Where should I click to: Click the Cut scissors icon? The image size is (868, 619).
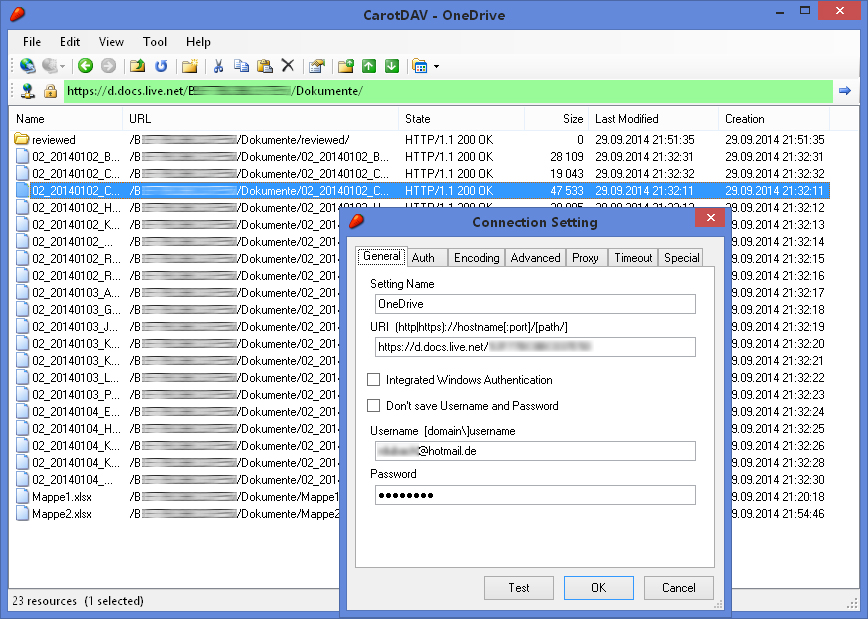[219, 66]
